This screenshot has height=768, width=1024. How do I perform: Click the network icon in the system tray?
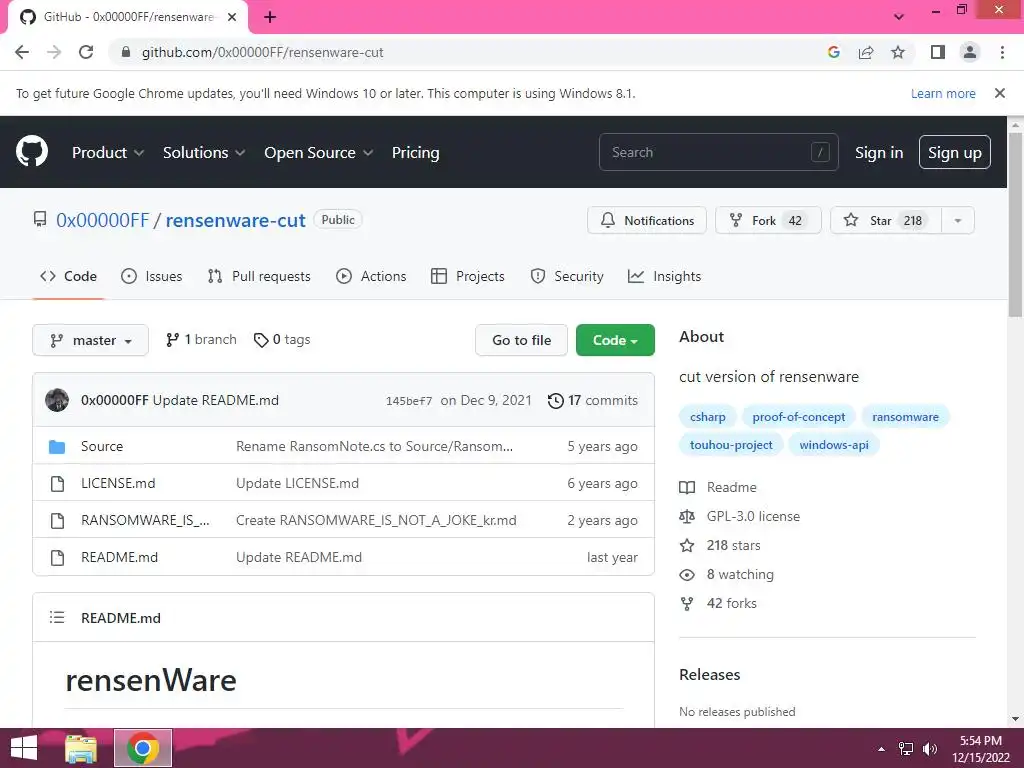(x=906, y=749)
